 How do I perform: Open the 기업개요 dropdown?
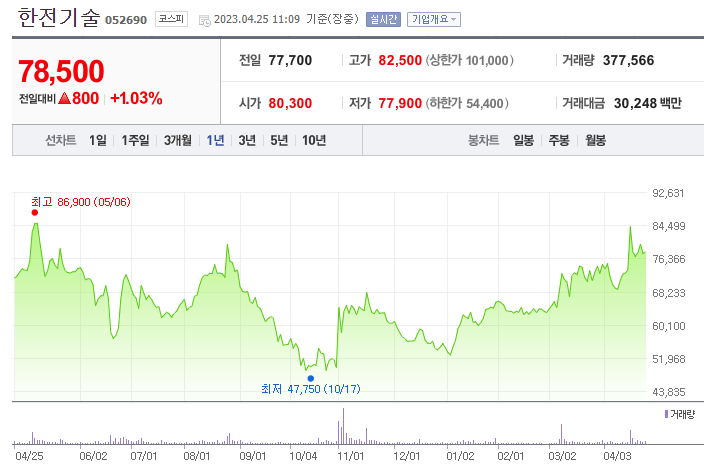[x=434, y=19]
